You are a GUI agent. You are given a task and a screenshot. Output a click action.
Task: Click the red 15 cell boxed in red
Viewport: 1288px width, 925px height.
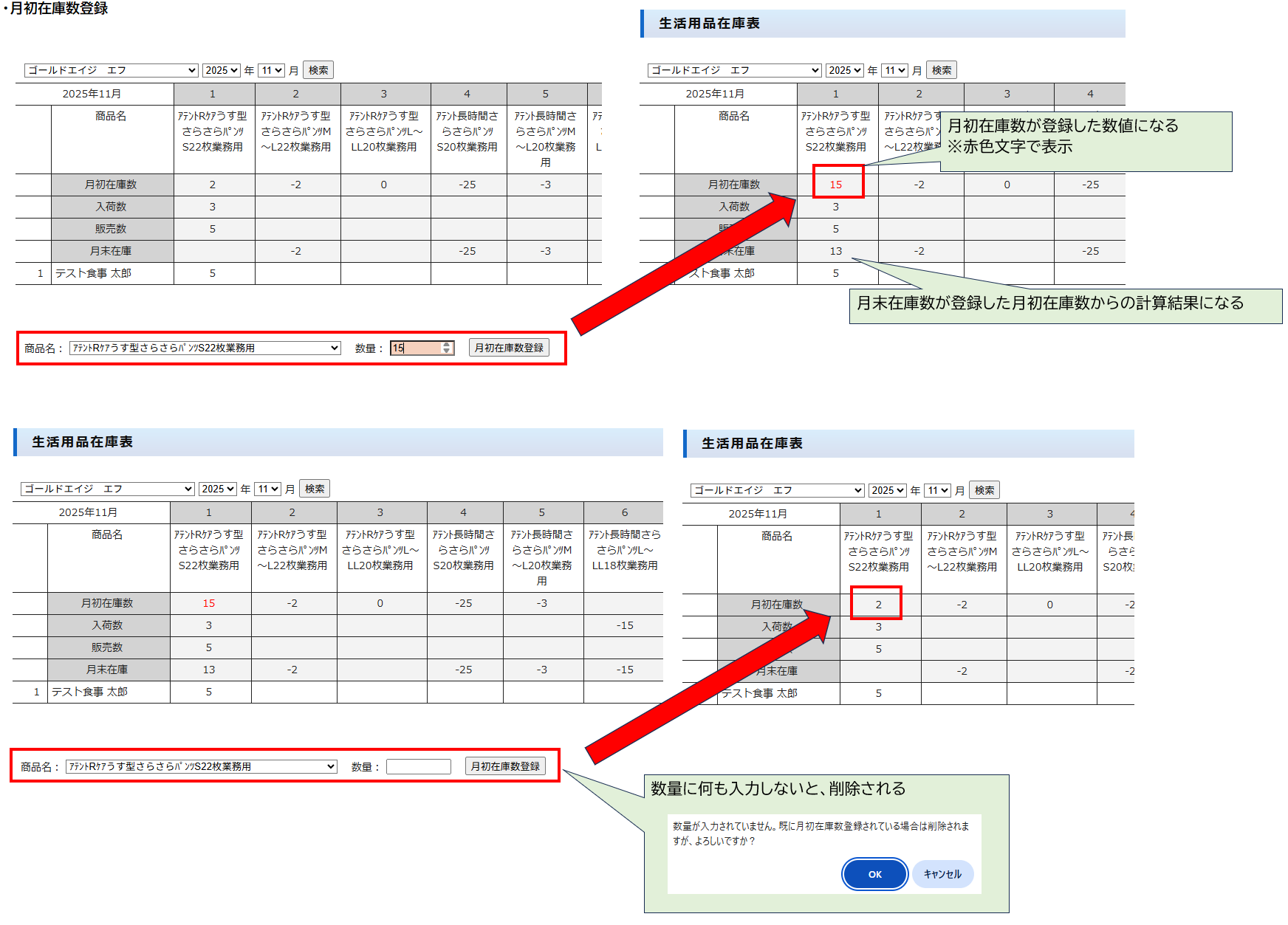[x=837, y=184]
